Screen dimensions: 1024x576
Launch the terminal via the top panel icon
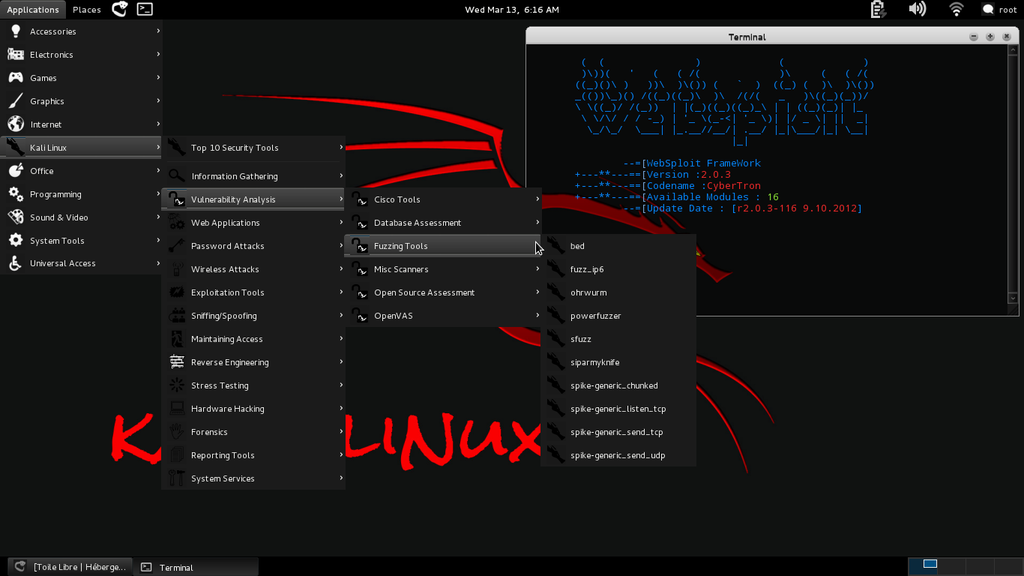[x=144, y=10]
